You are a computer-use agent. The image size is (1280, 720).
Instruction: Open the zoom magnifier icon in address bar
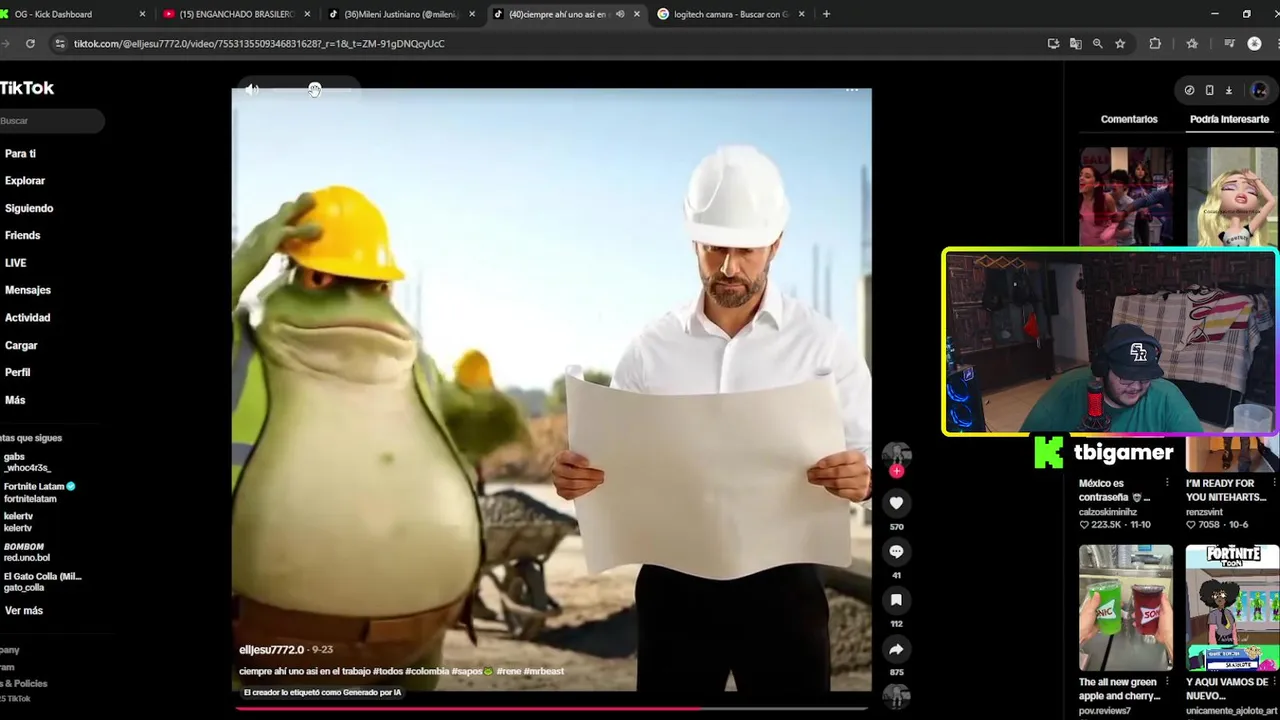click(x=1097, y=44)
